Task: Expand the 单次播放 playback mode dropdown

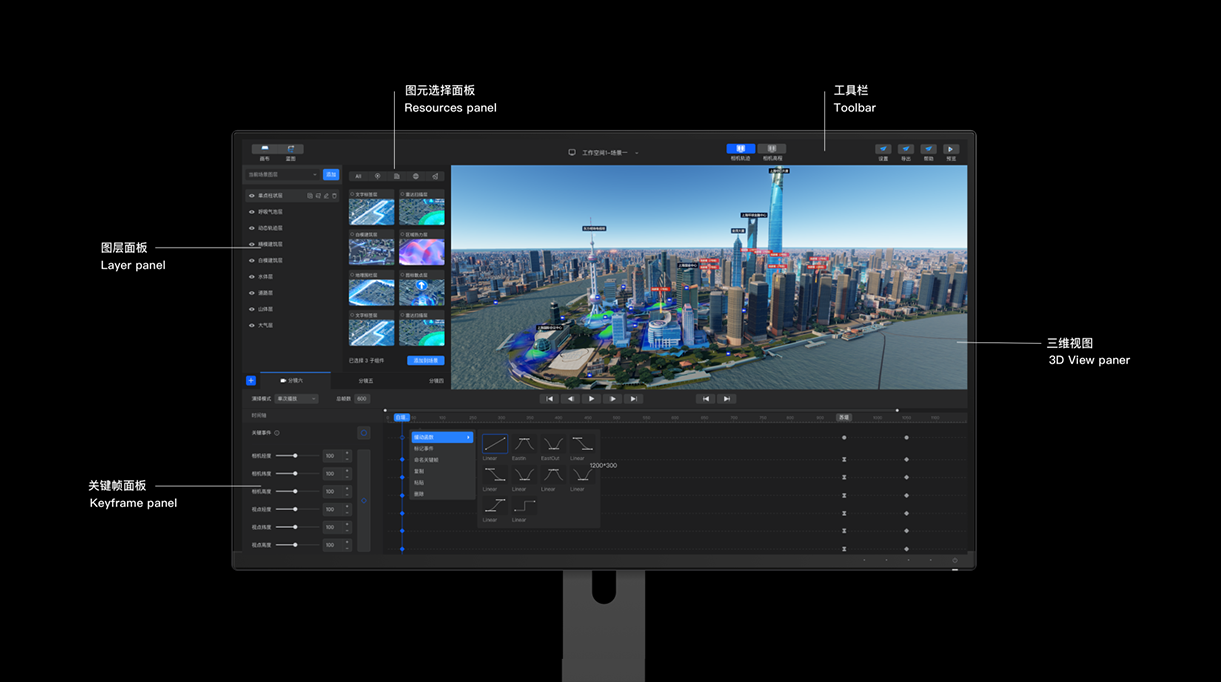Action: click(297, 399)
